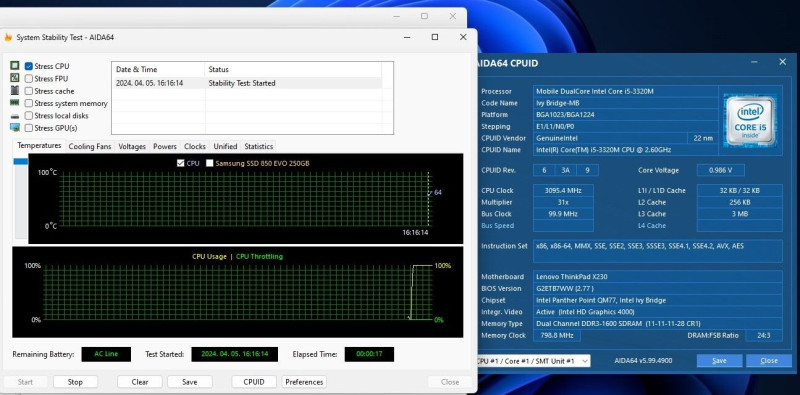Click the Status column header
The height and width of the screenshot is (395, 800).
(x=293, y=69)
